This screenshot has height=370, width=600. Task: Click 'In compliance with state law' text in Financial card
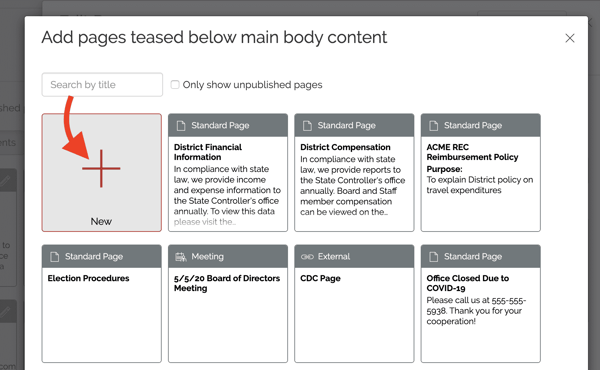point(221,174)
